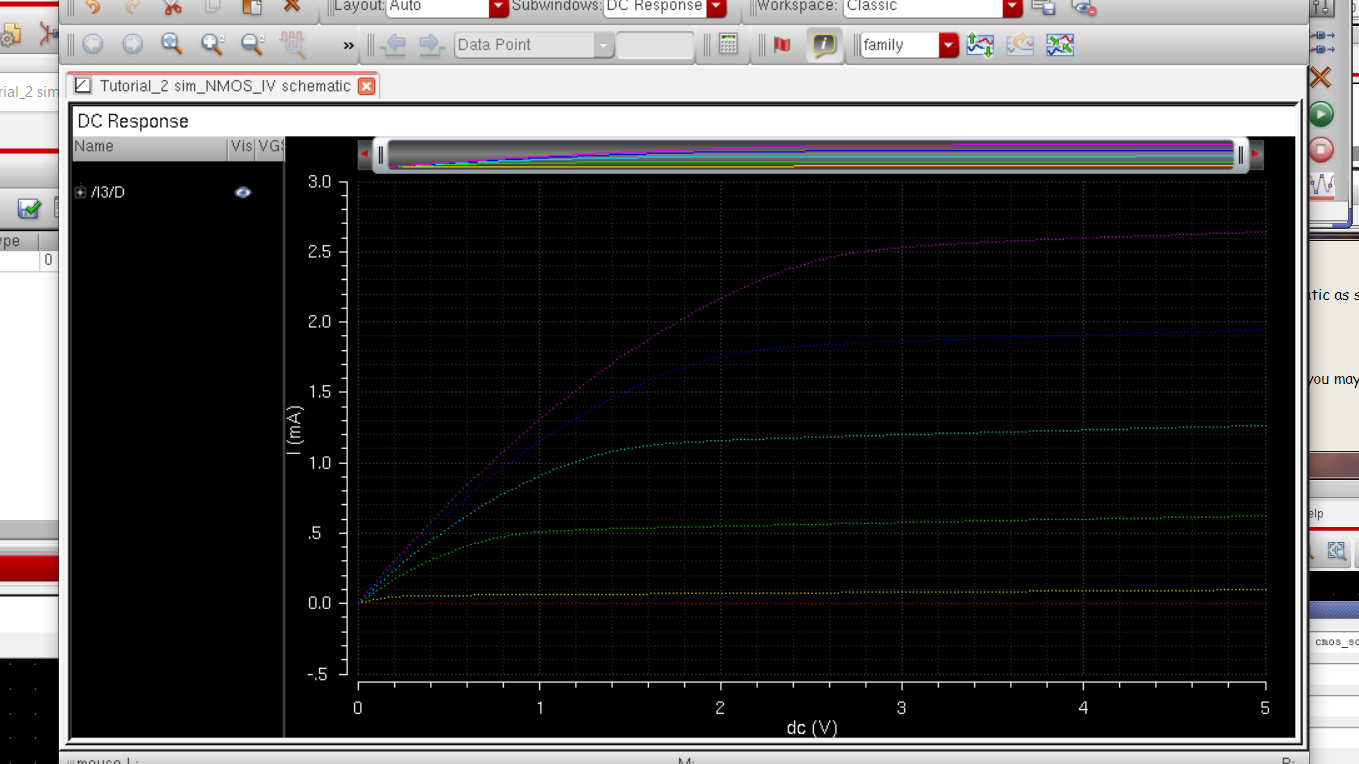Click the zoom out magnifier icon
Image resolution: width=1359 pixels, height=764 pixels.
252,45
